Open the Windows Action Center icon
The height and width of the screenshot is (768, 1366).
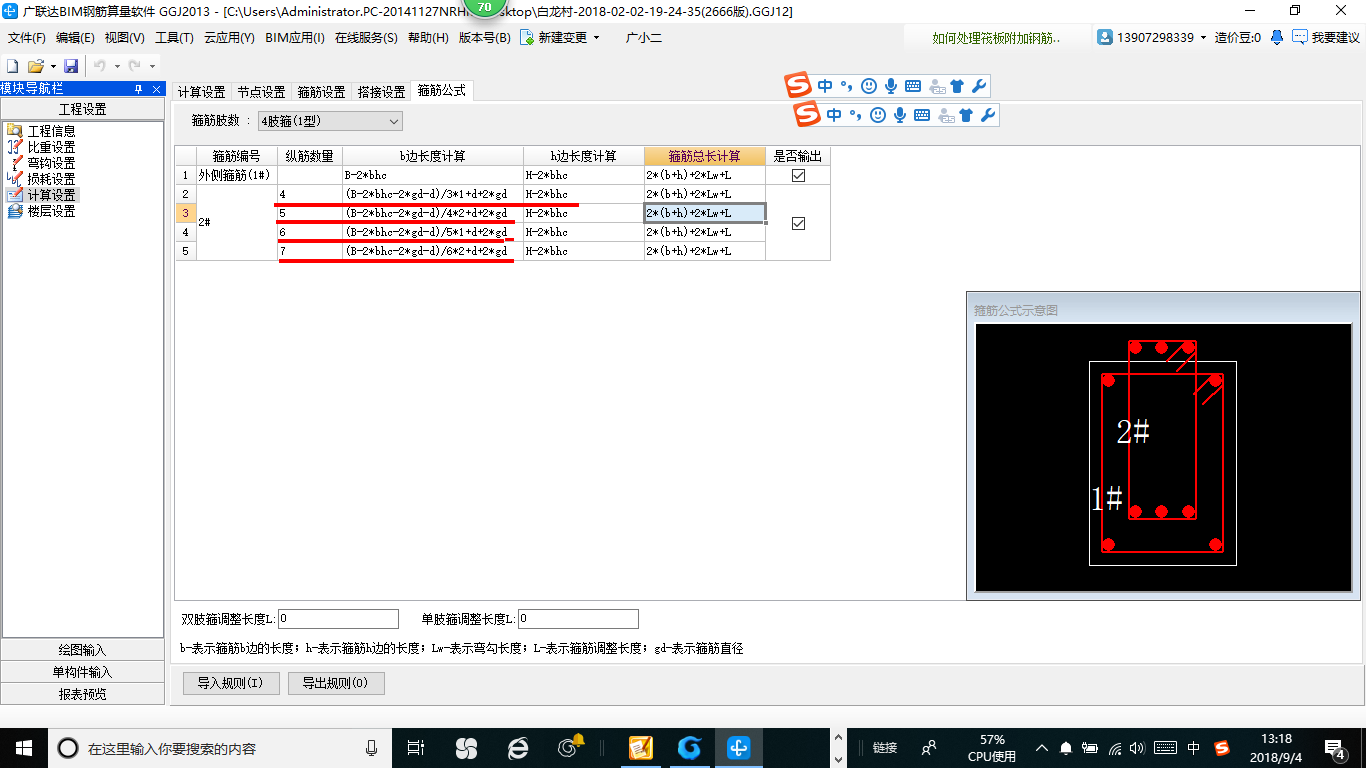(1334, 747)
